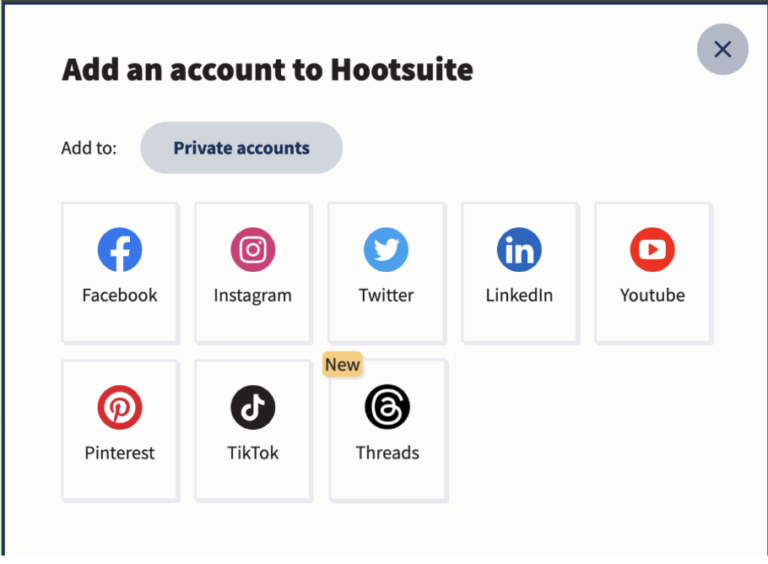Select the Threads text label

coord(387,453)
